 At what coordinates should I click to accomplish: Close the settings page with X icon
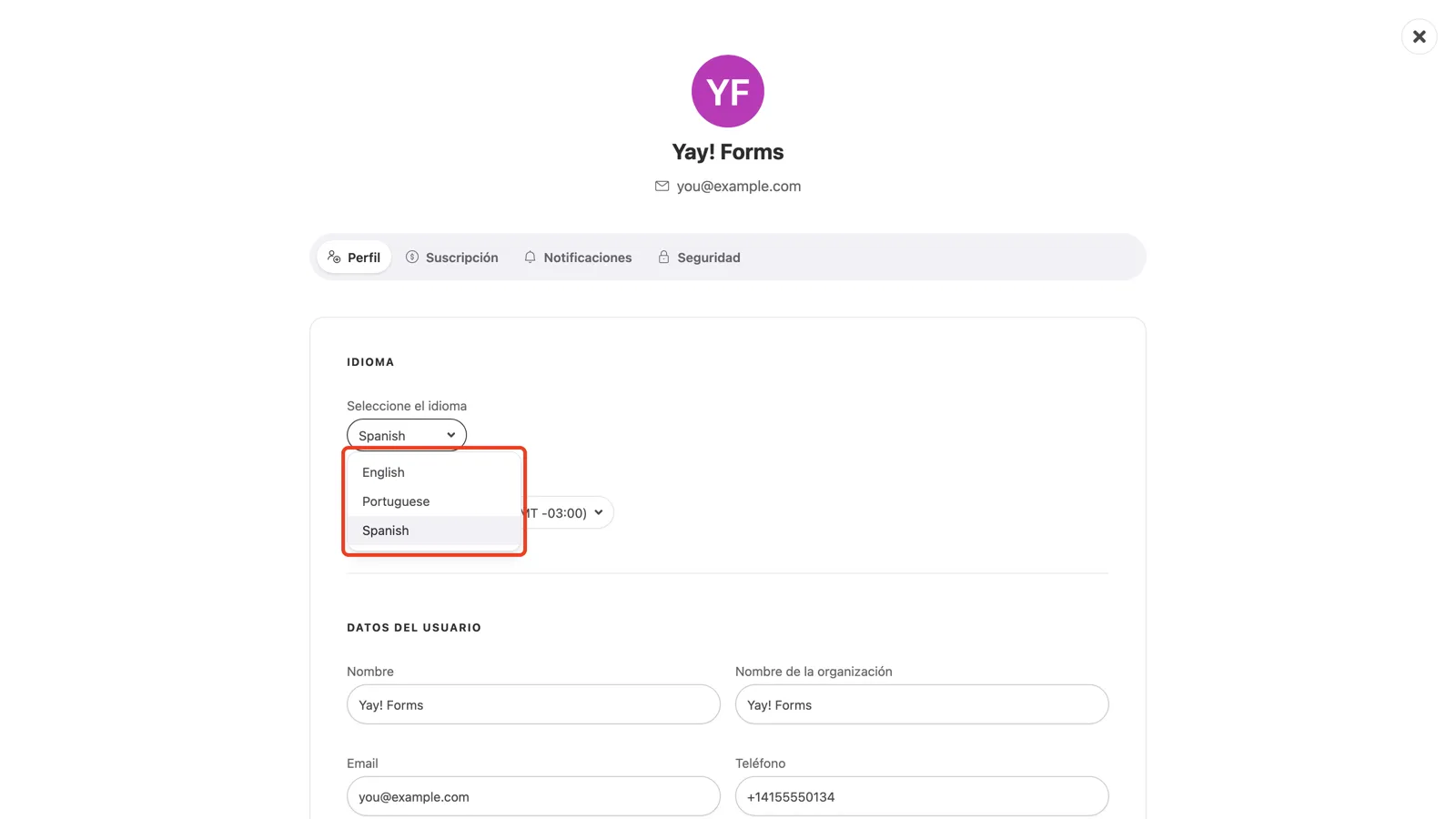click(1419, 36)
